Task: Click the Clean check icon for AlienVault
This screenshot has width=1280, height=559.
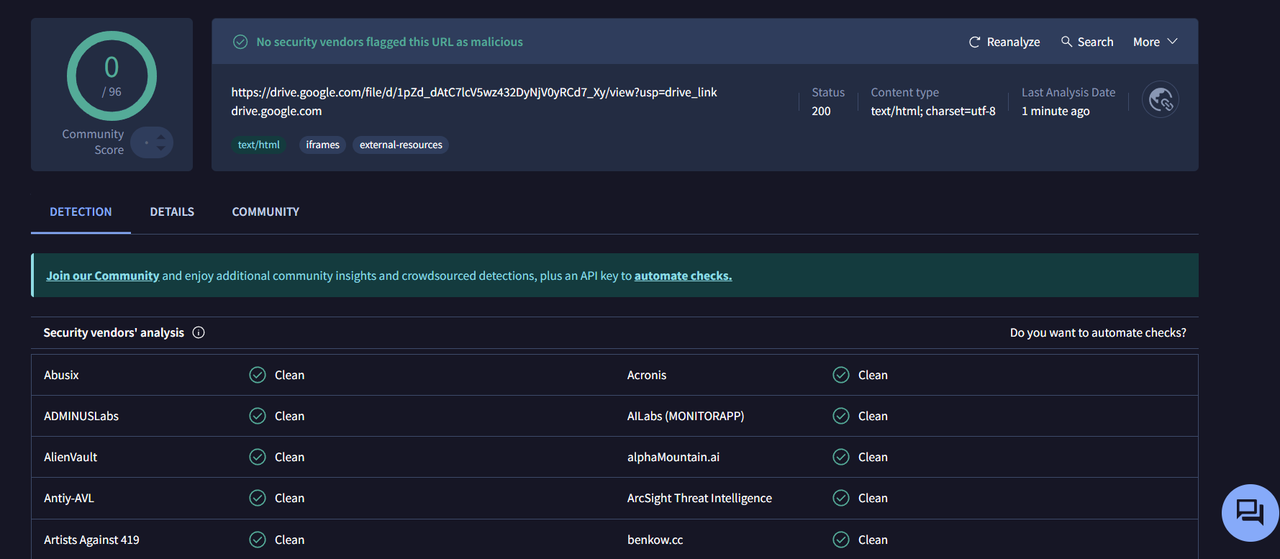Action: click(x=257, y=457)
